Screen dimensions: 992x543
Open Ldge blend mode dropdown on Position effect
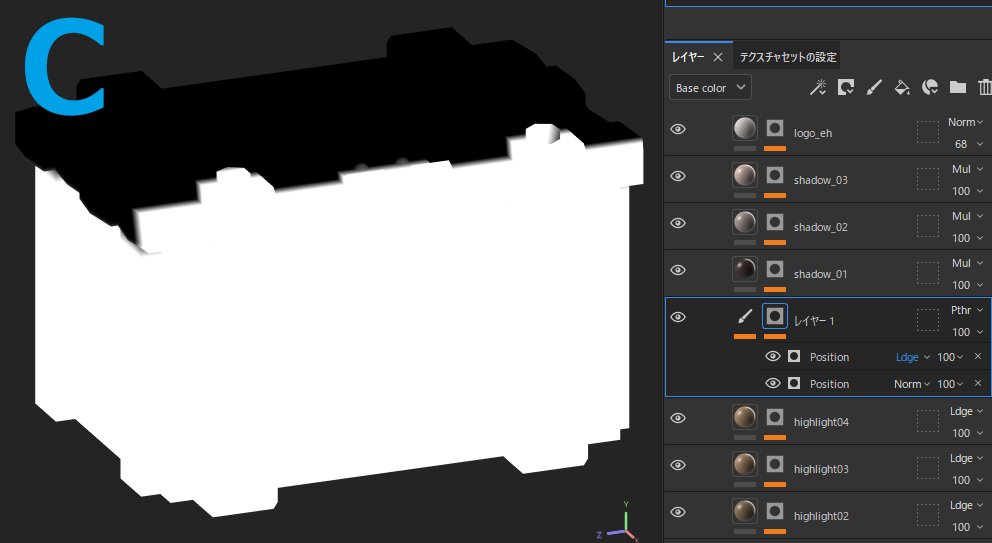(x=912, y=357)
